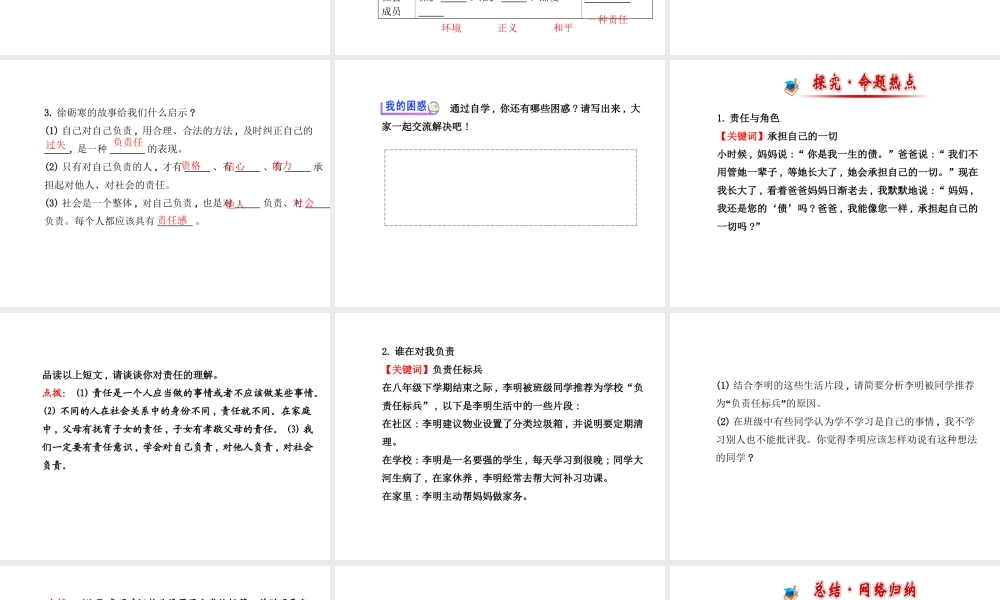This screenshot has width=1000, height=600.
Task: Click the 我的困惑 label
Action: point(406,106)
